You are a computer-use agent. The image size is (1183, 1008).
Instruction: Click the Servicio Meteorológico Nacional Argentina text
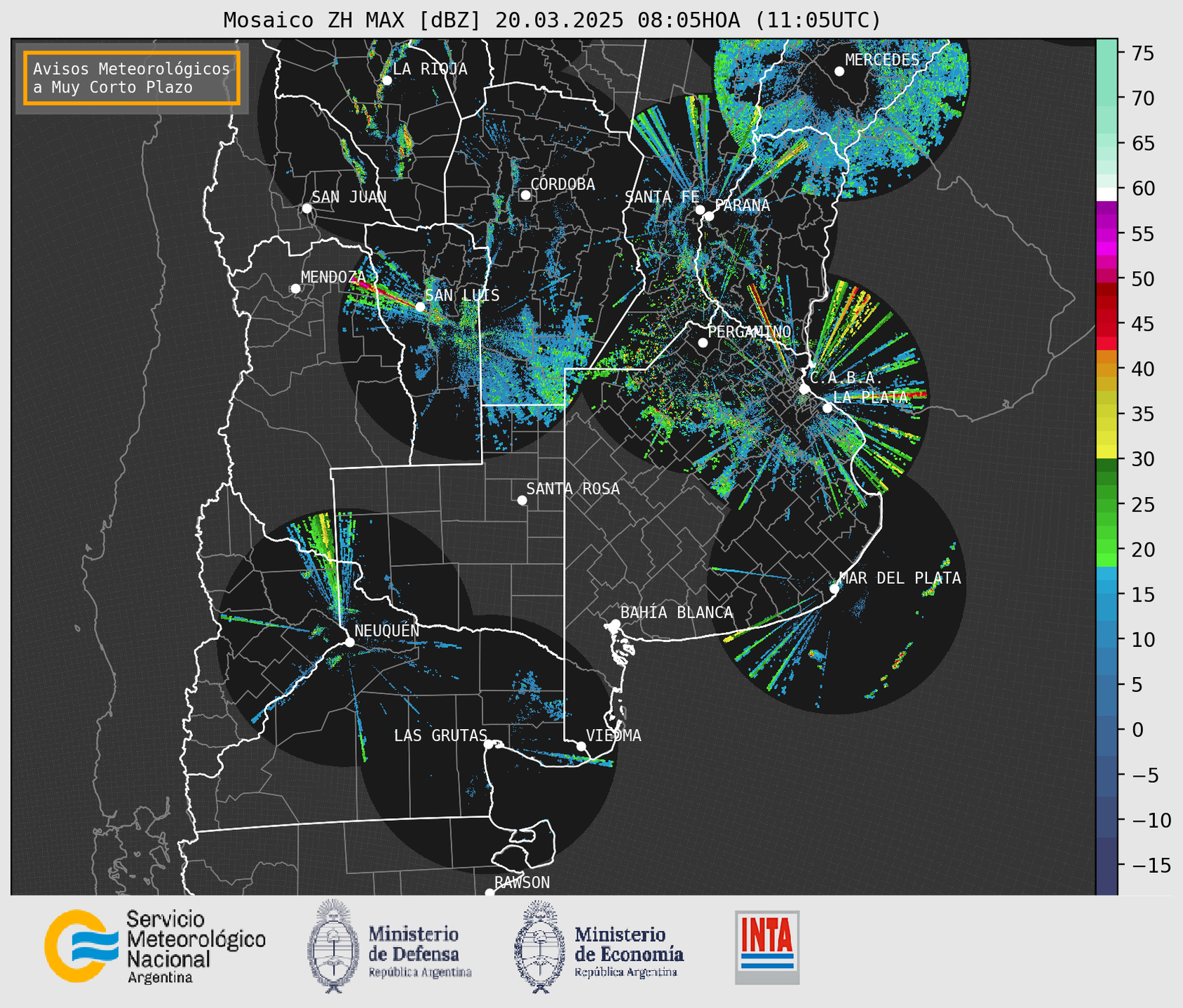(196, 947)
